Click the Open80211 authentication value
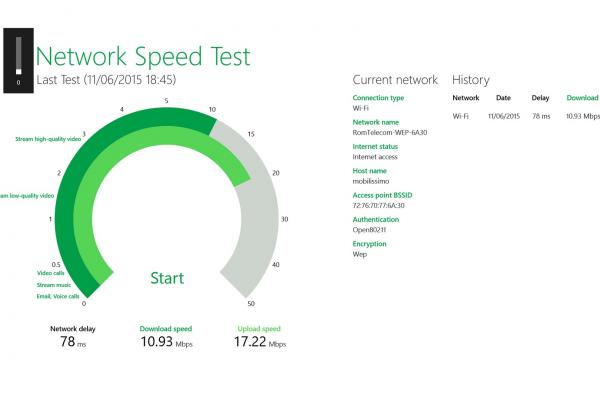This screenshot has width=600, height=400. pyautogui.click(x=369, y=230)
